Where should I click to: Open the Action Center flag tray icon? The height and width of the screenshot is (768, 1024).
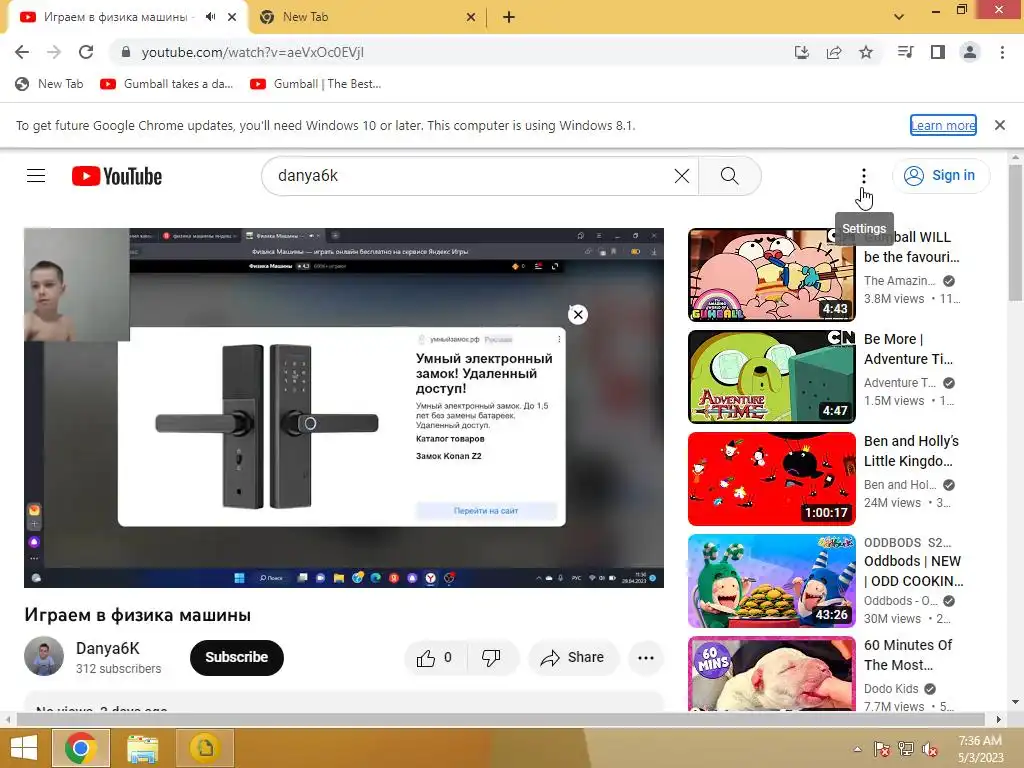(x=881, y=749)
